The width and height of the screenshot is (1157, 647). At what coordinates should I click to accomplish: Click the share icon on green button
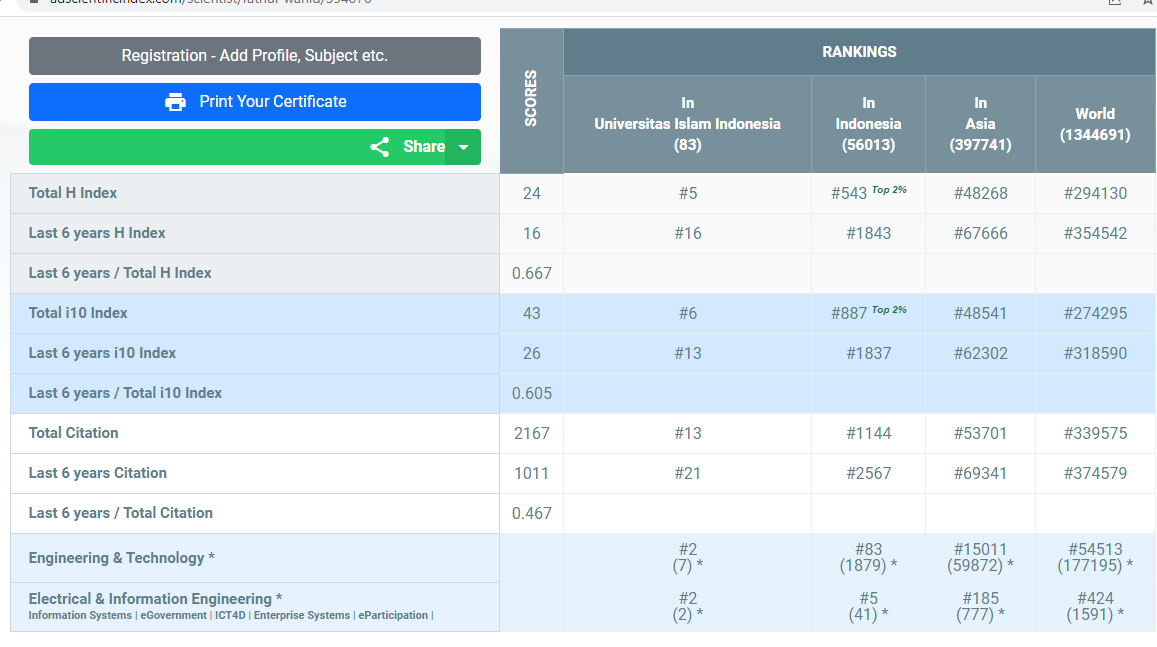tap(380, 147)
